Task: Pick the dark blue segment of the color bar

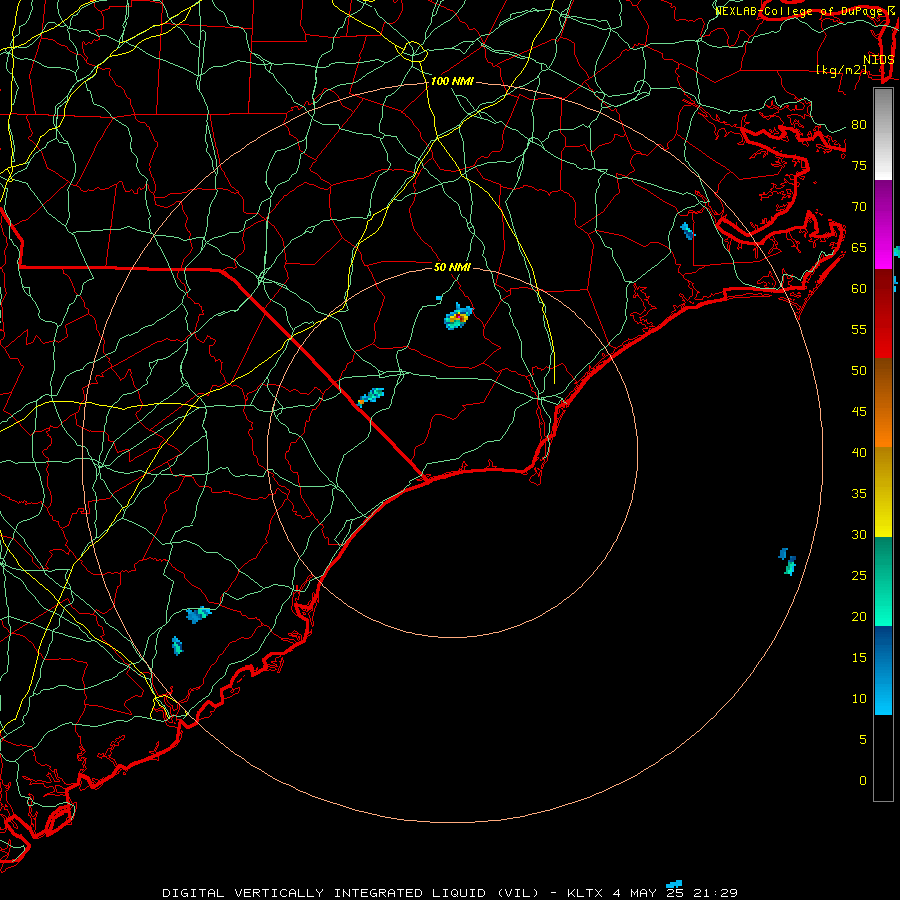Action: (883, 649)
